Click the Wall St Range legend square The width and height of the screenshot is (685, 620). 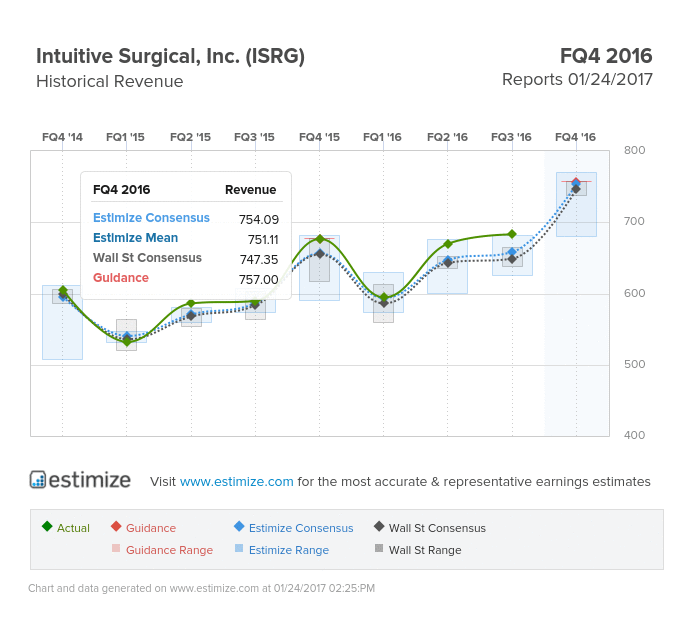tap(379, 548)
